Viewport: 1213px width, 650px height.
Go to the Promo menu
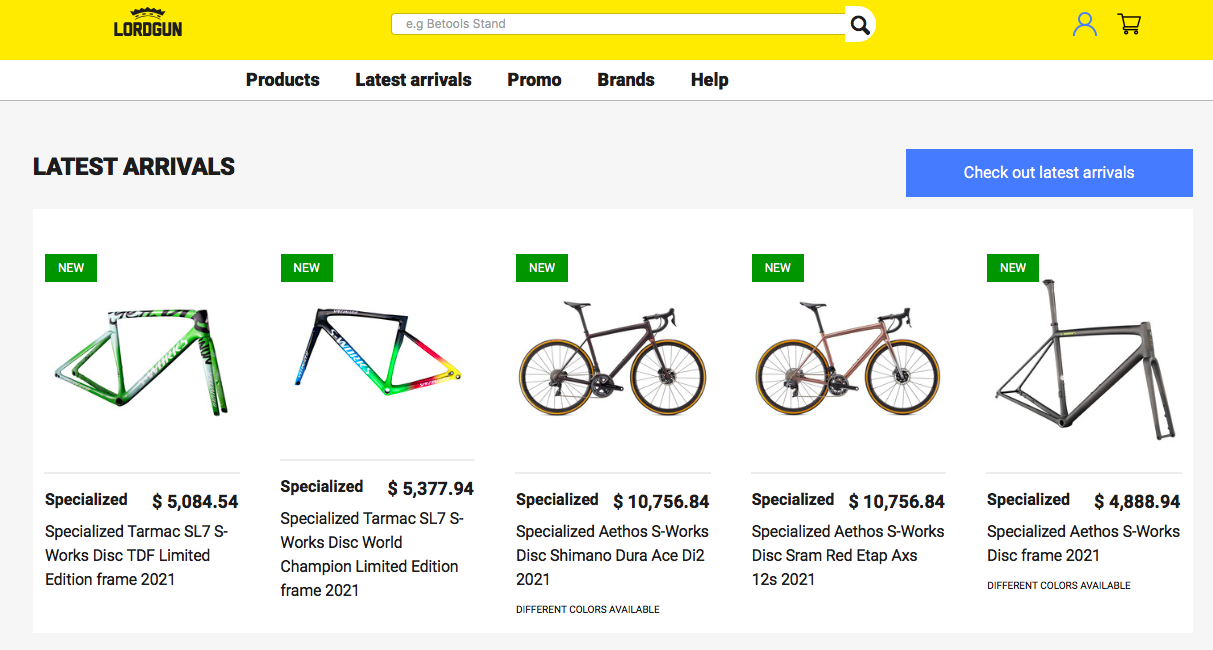(x=534, y=80)
